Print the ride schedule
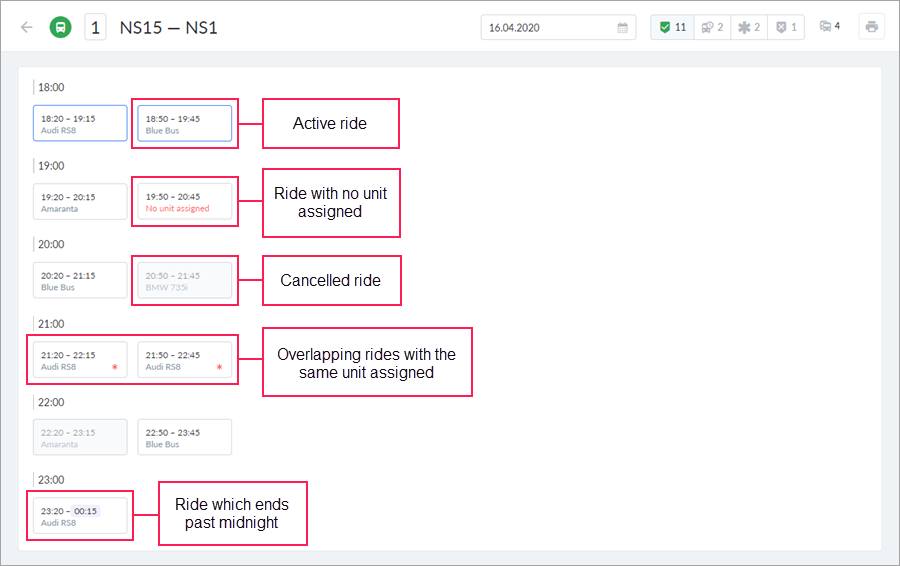The image size is (900, 566). tap(872, 27)
